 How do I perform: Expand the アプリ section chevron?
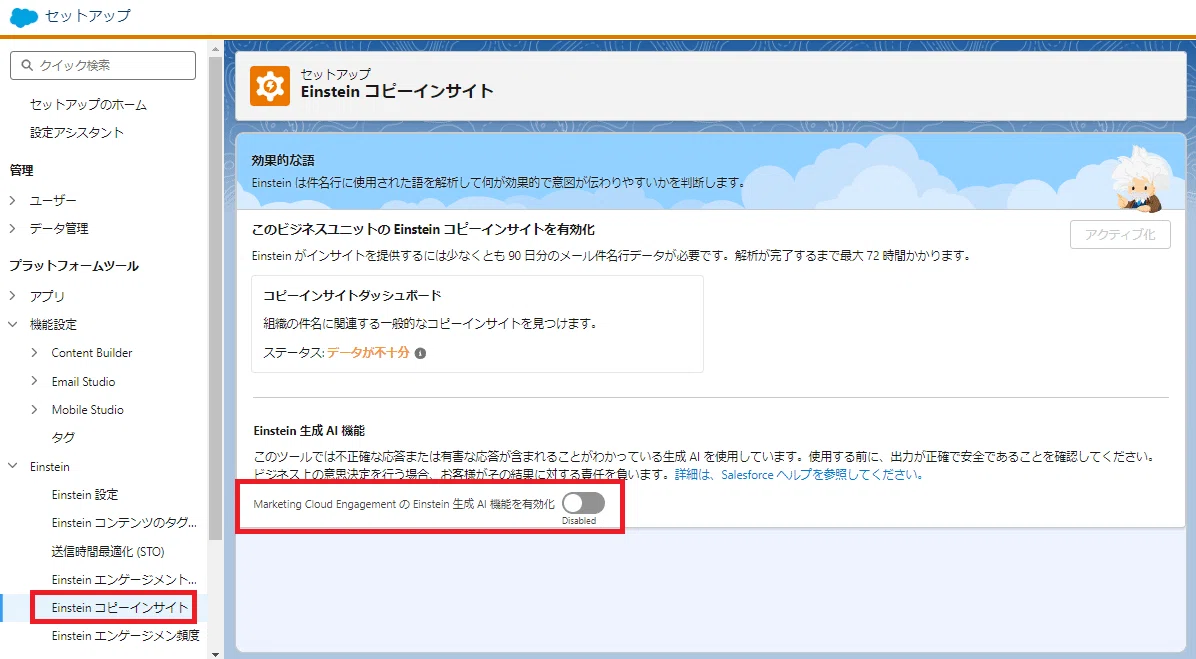click(12, 296)
